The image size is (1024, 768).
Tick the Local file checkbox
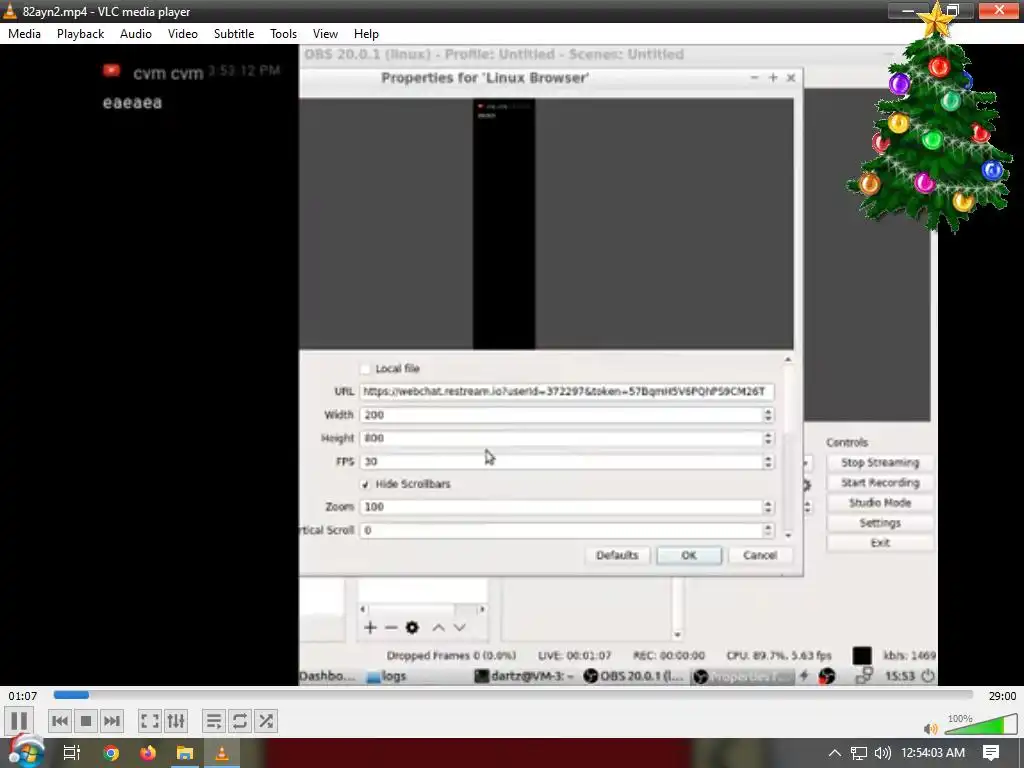pyautogui.click(x=365, y=369)
